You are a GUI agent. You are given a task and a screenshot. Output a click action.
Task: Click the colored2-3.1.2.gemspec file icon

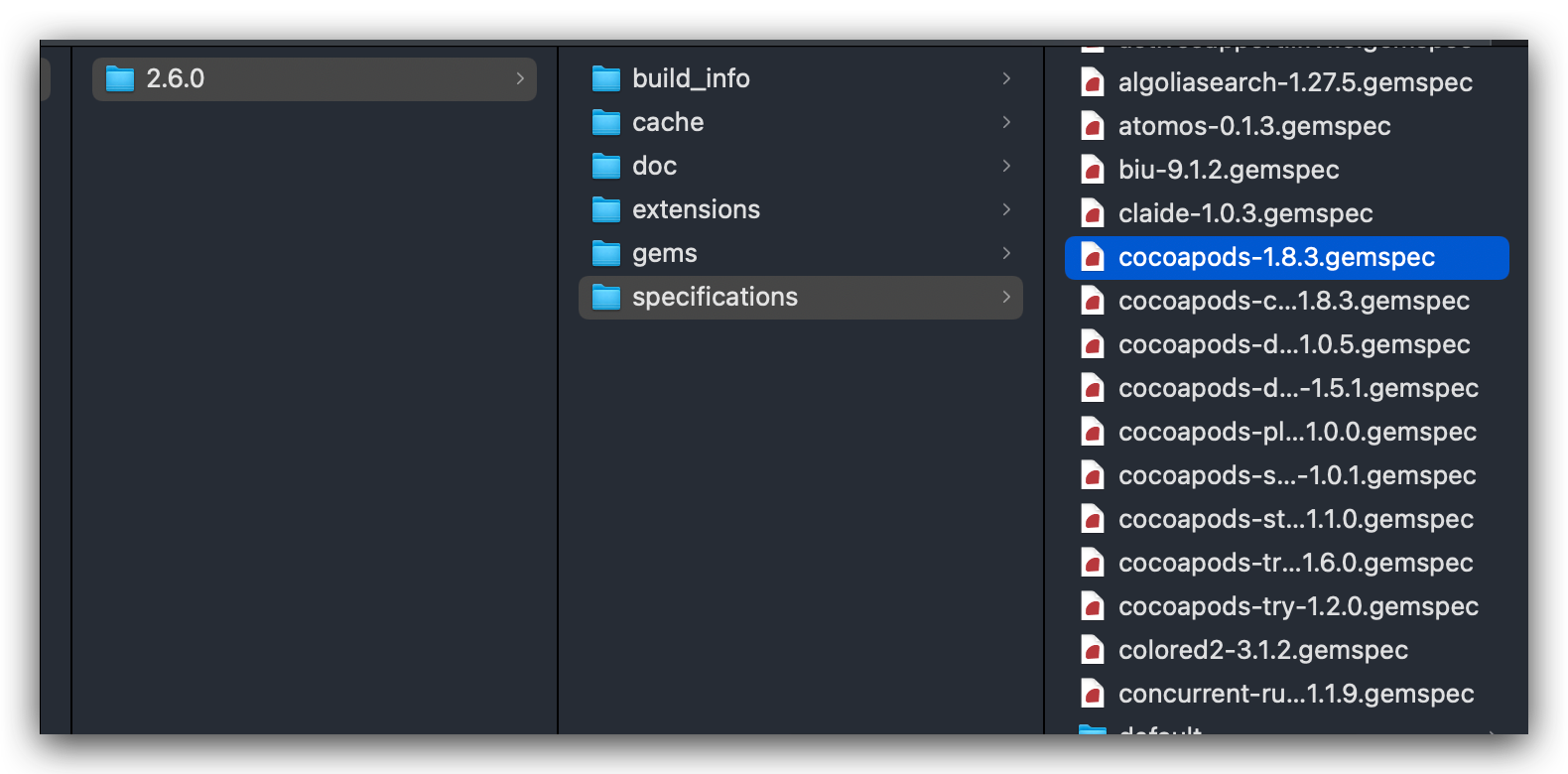[1093, 650]
